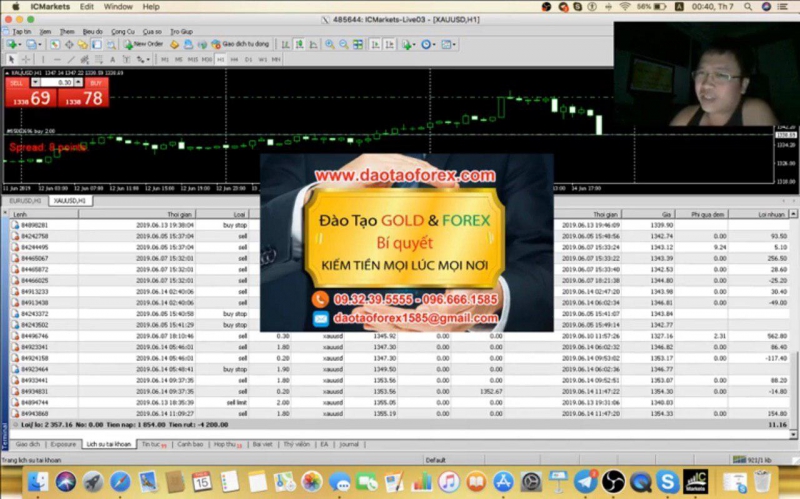The image size is (800, 499).
Task: Click the red SELL 1338.69 button
Action: tap(31, 97)
